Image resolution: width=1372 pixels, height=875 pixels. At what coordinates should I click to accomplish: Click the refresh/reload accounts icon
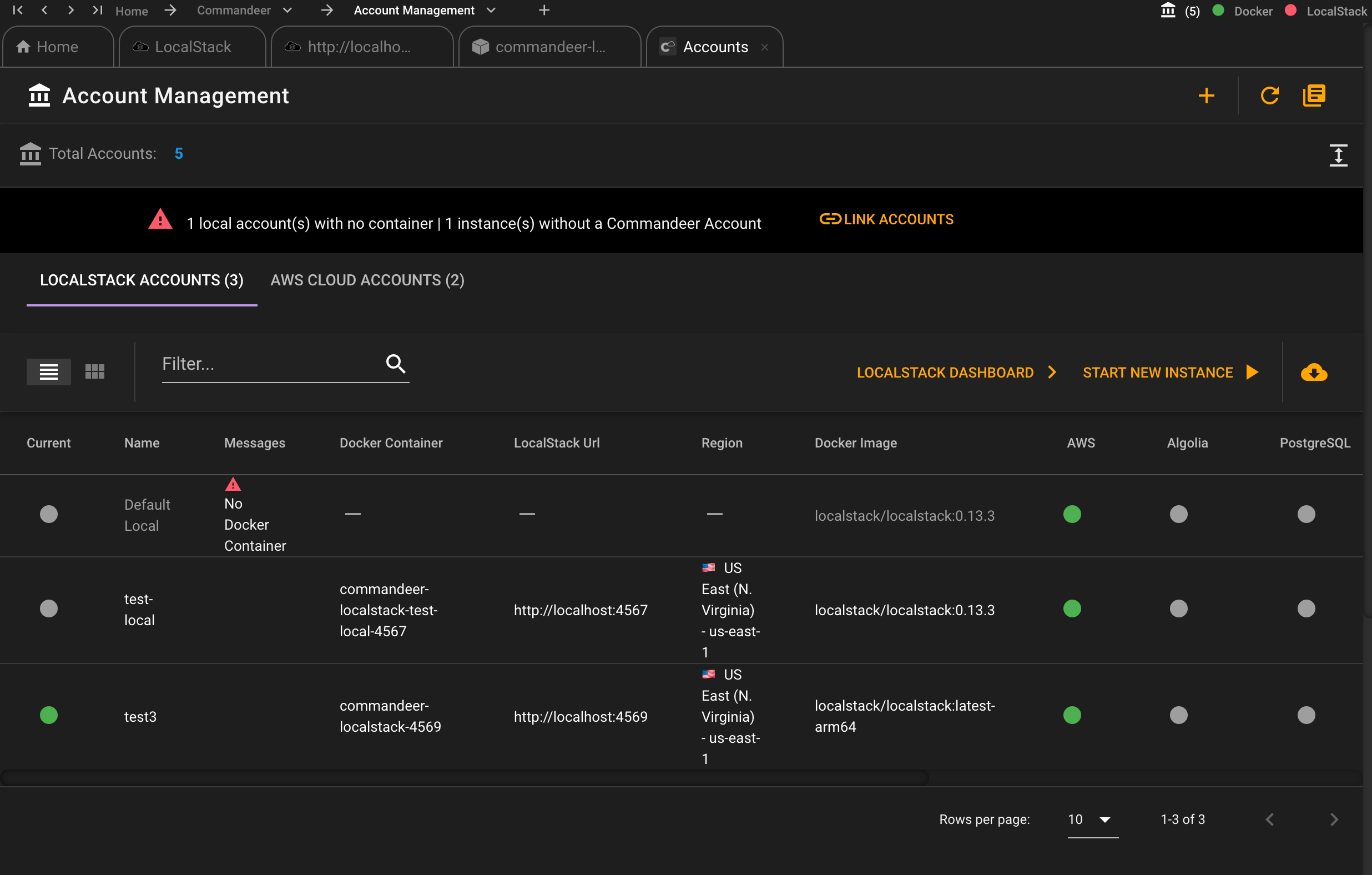click(1269, 95)
